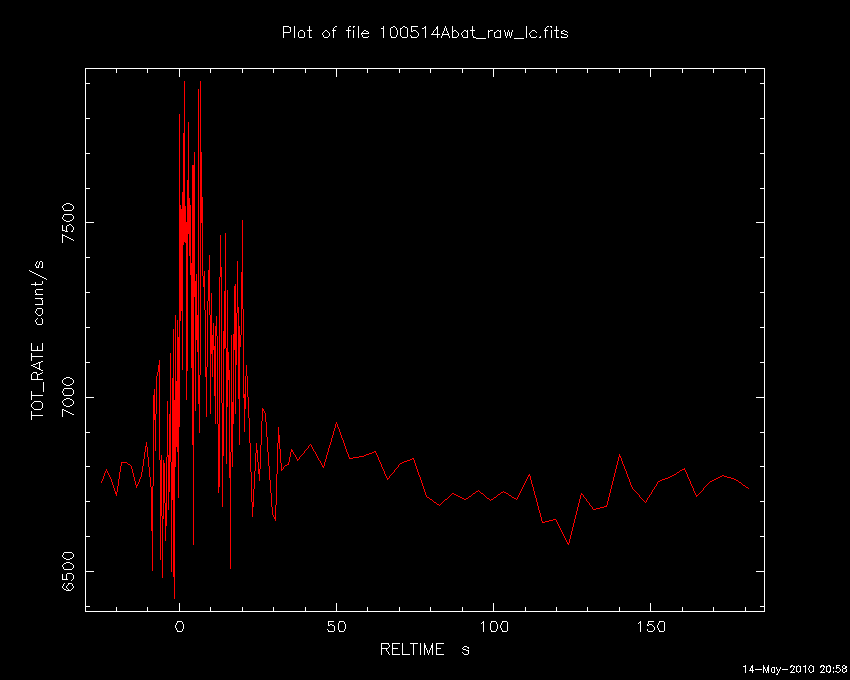Click the timestamp 14-May-2010 20:58
This screenshot has width=850, height=680.
tap(795, 669)
